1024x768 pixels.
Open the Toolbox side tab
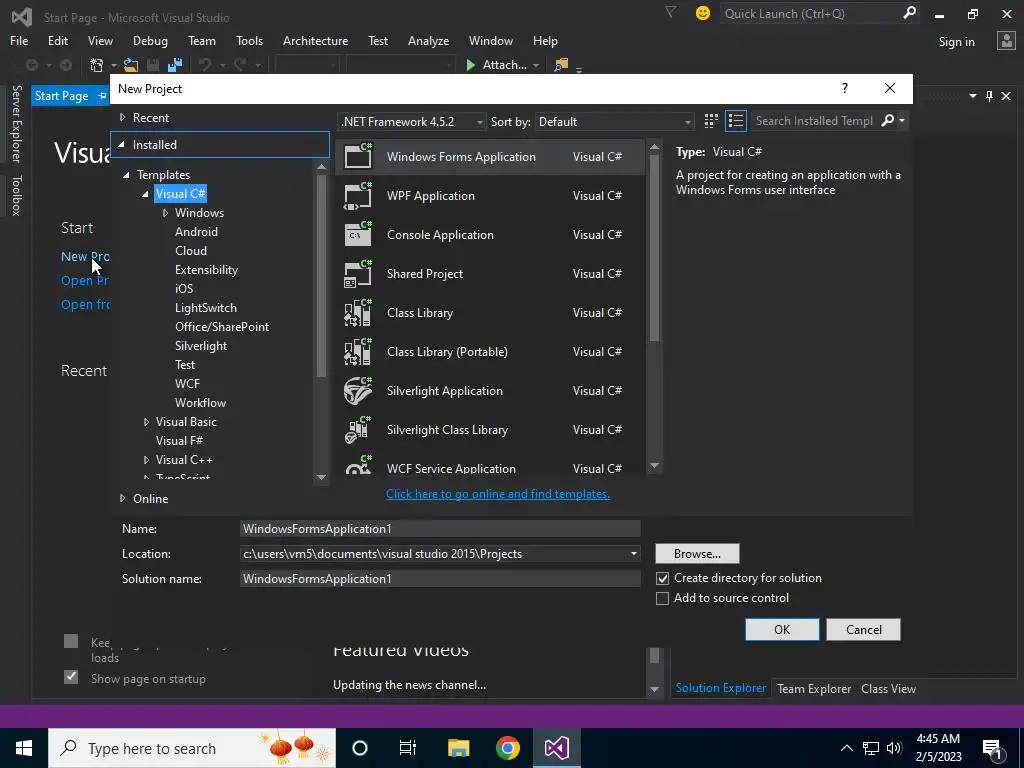point(16,195)
